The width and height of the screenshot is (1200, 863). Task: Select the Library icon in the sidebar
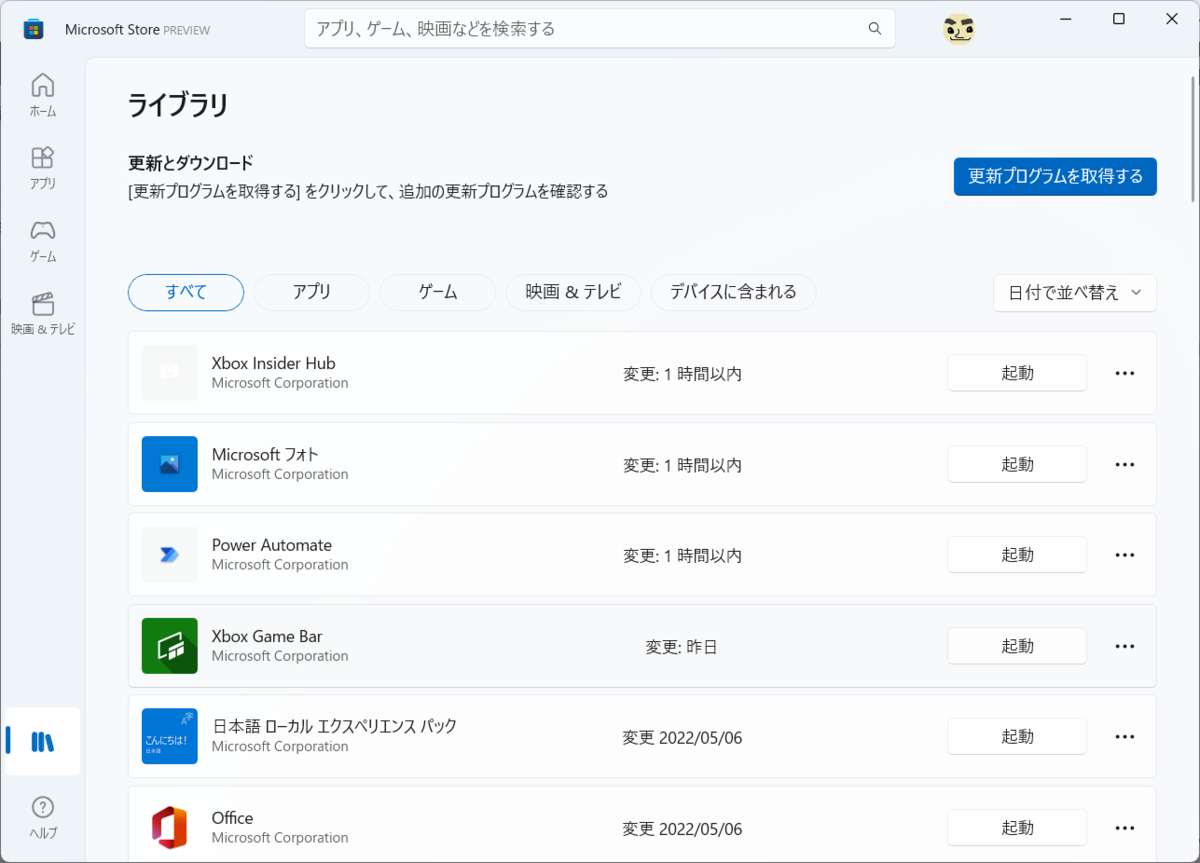coord(43,741)
